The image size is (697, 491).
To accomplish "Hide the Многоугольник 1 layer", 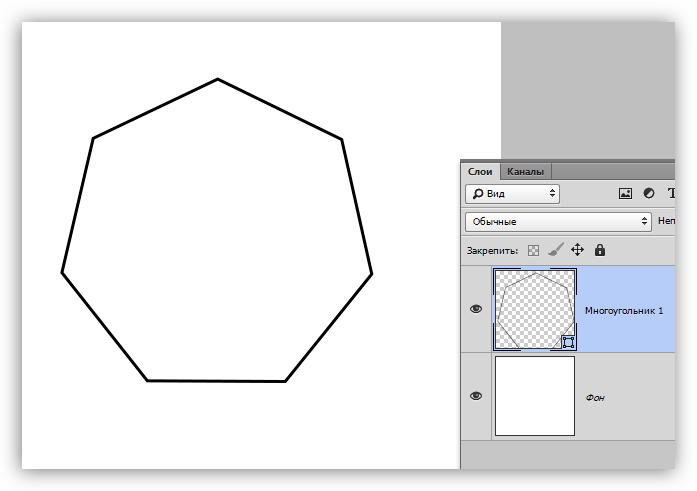I will (x=476, y=309).
